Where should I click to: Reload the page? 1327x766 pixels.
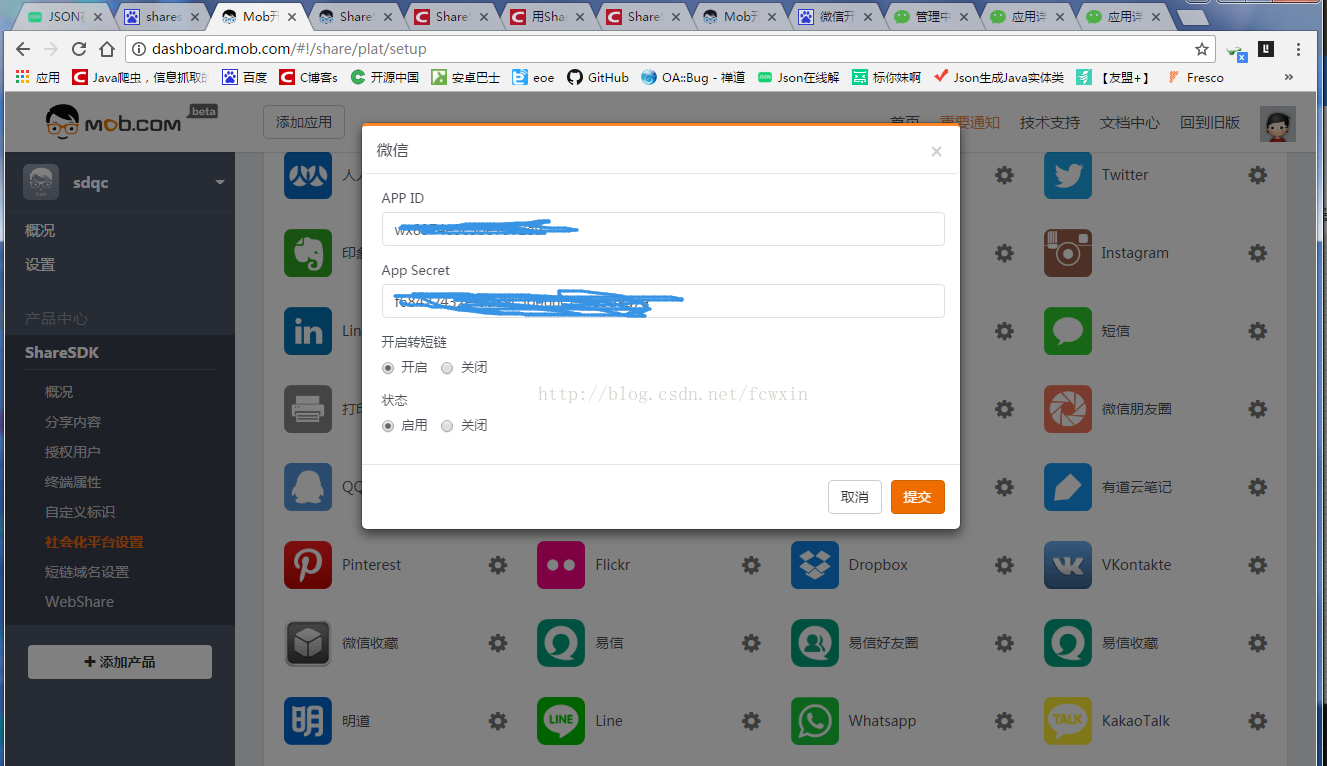(79, 49)
